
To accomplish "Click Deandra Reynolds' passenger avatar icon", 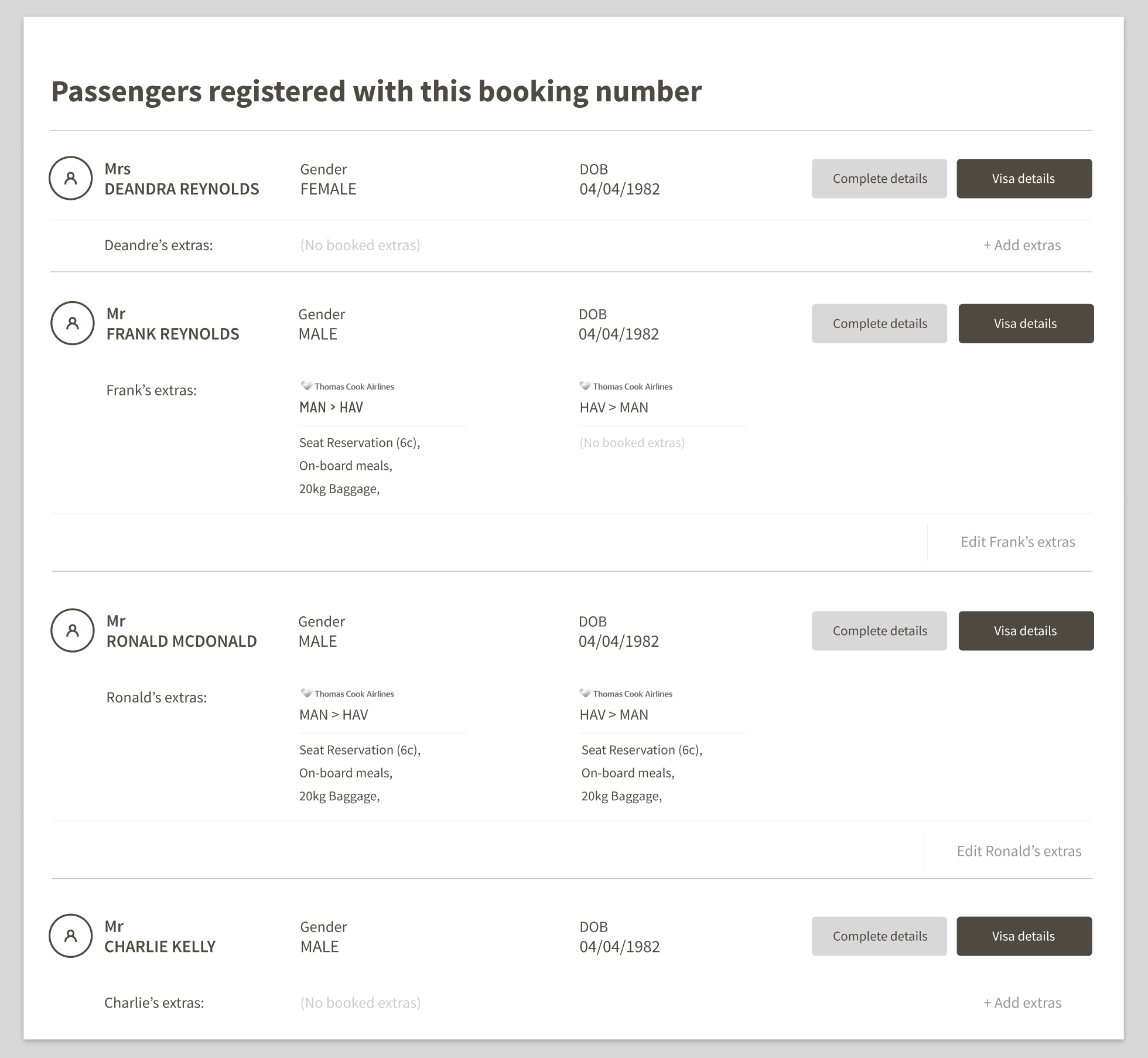I will pyautogui.click(x=70, y=178).
